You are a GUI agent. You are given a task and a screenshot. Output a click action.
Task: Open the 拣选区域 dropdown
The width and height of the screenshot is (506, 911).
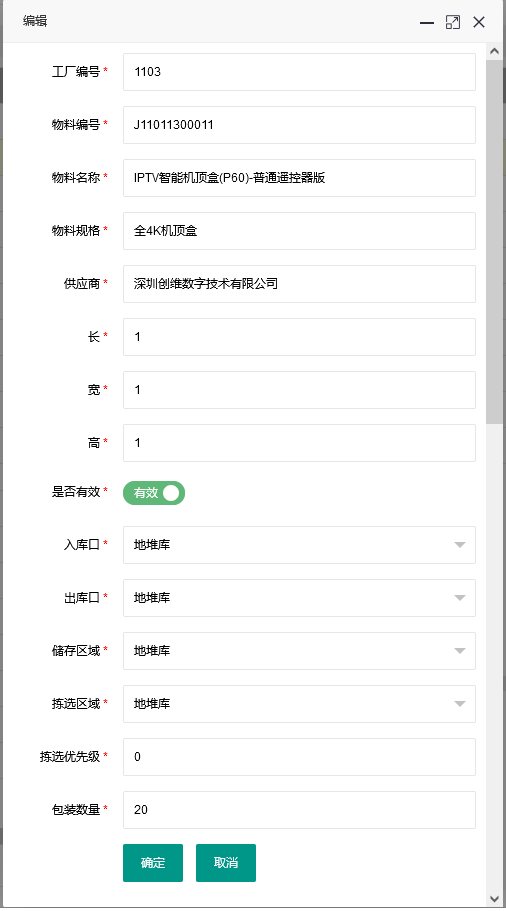pyautogui.click(x=299, y=704)
